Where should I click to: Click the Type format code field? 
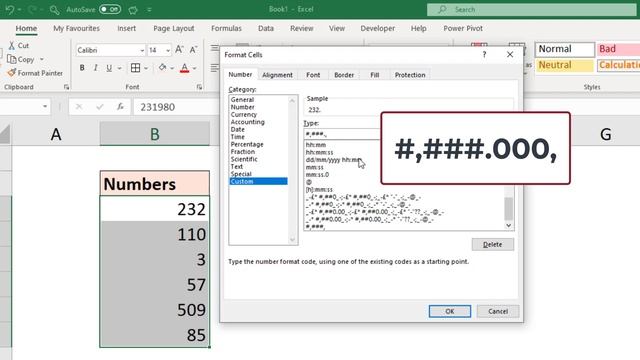(342, 134)
